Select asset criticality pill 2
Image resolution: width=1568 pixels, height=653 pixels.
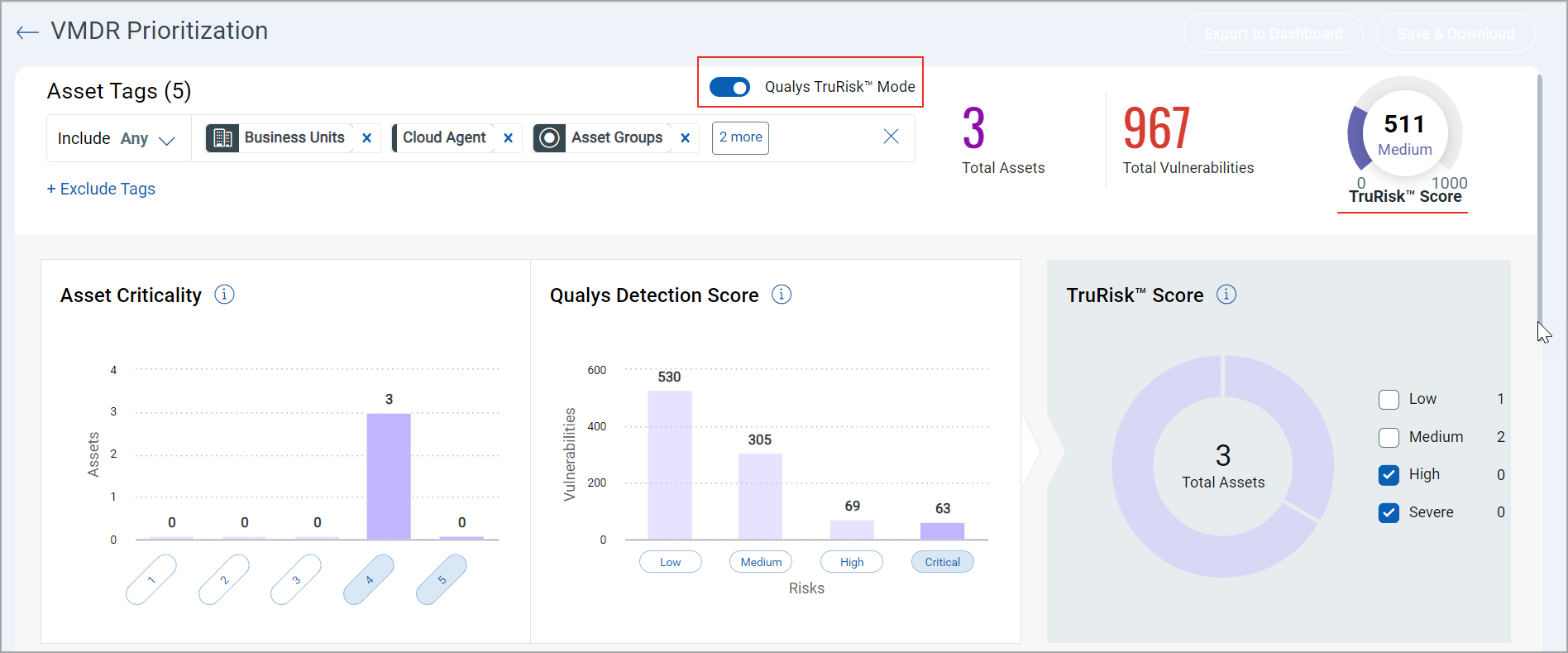[224, 579]
